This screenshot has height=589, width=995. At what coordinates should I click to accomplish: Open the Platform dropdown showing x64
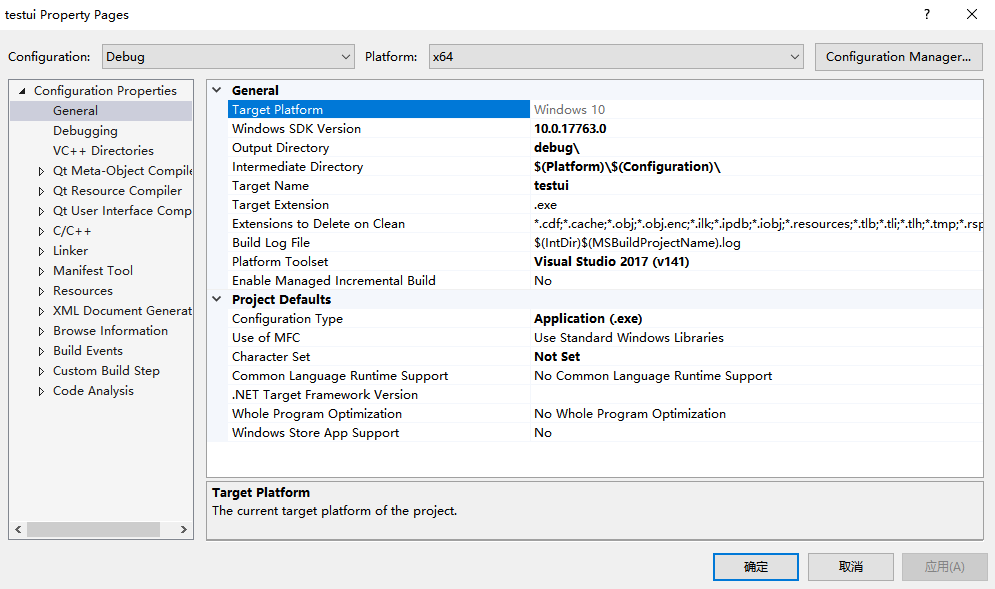[793, 56]
